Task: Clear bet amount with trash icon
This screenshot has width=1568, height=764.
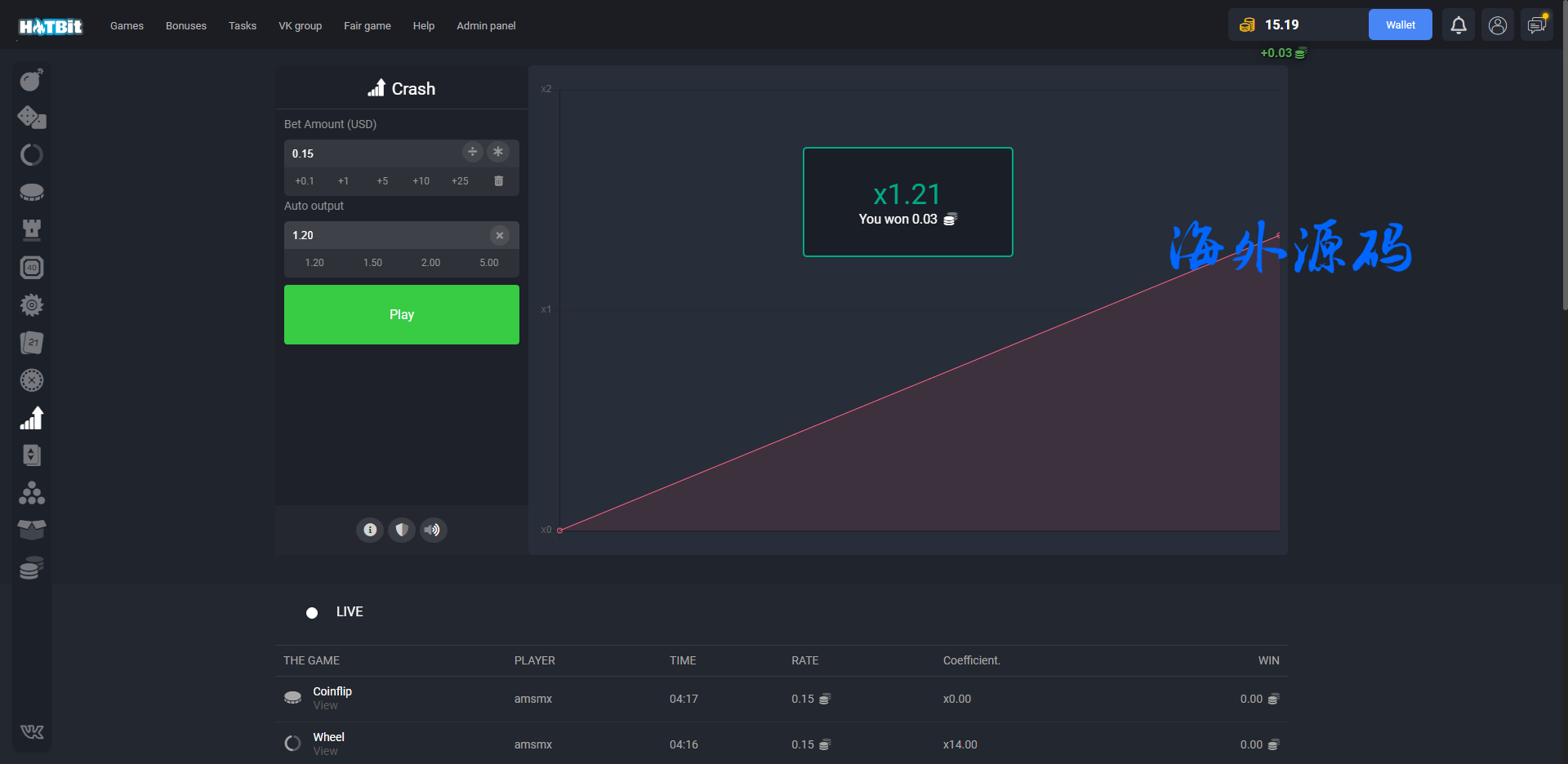Action: [x=498, y=181]
